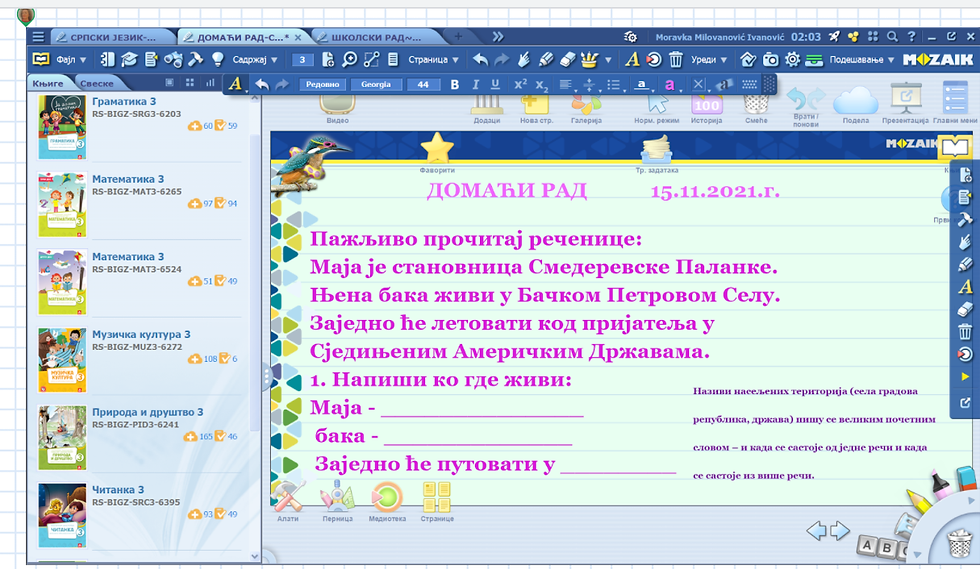Click the play arrow in right sidebar
Viewport: 980px width, 569px height.
pyautogui.click(x=966, y=377)
